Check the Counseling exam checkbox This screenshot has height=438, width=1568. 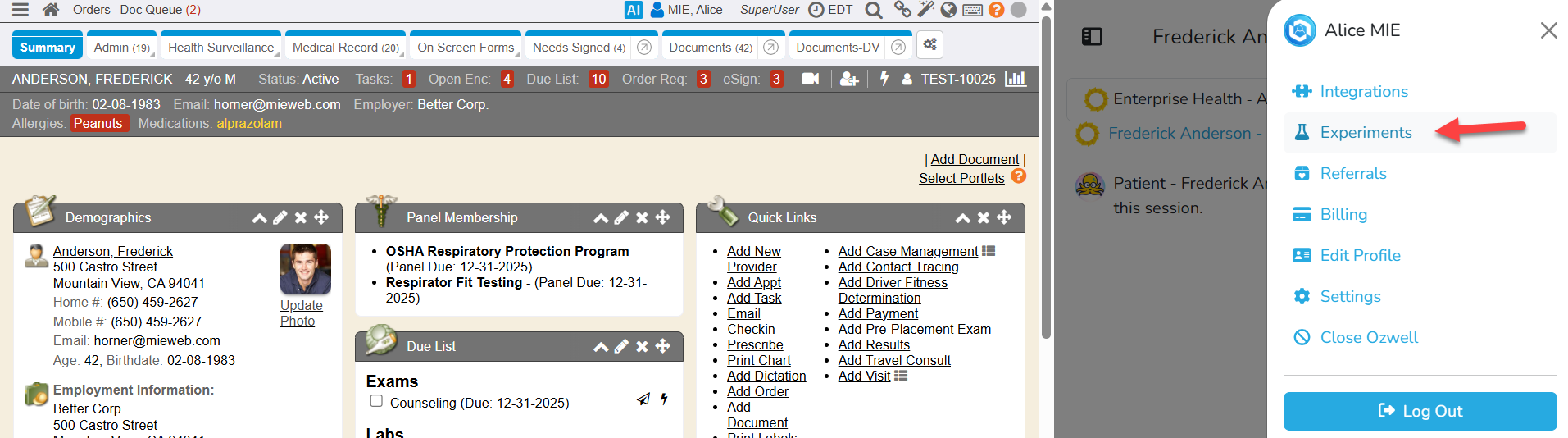[376, 401]
